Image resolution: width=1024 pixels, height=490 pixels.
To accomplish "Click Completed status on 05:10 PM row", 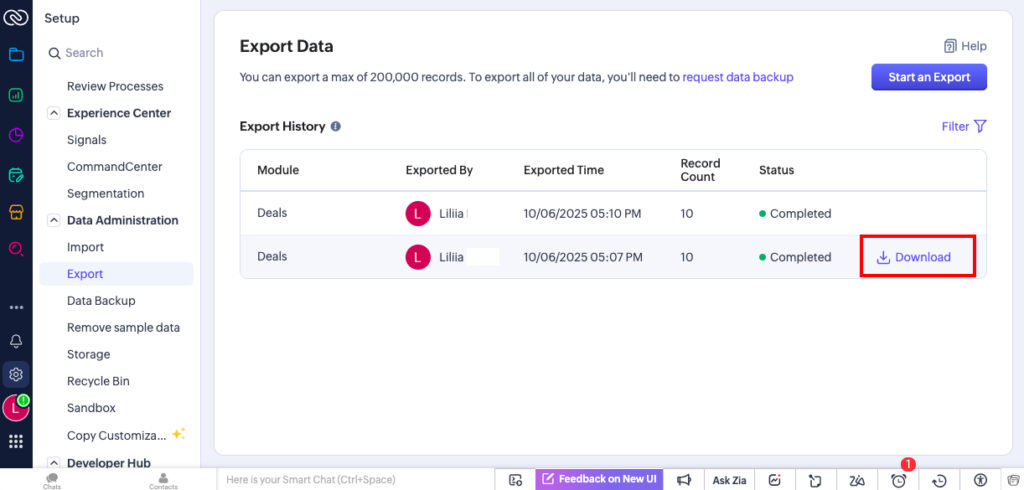I will [x=795, y=214].
